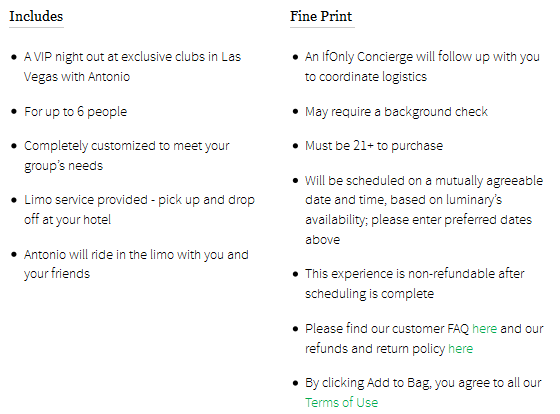560x414 pixels.
Task: Click the bullet beside Must be 21+ to purchase
Action: click(x=295, y=146)
